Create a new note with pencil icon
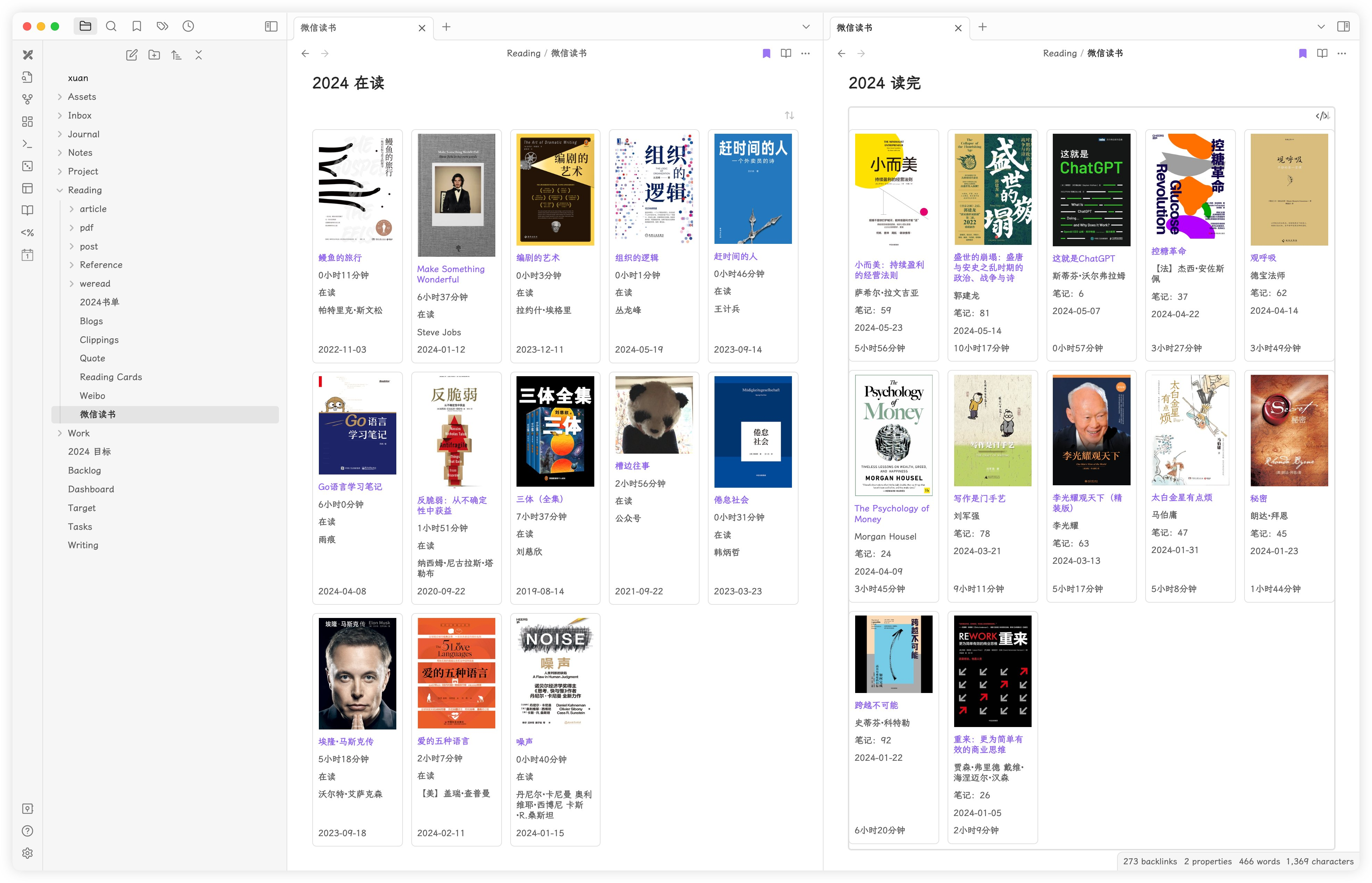 131,55
